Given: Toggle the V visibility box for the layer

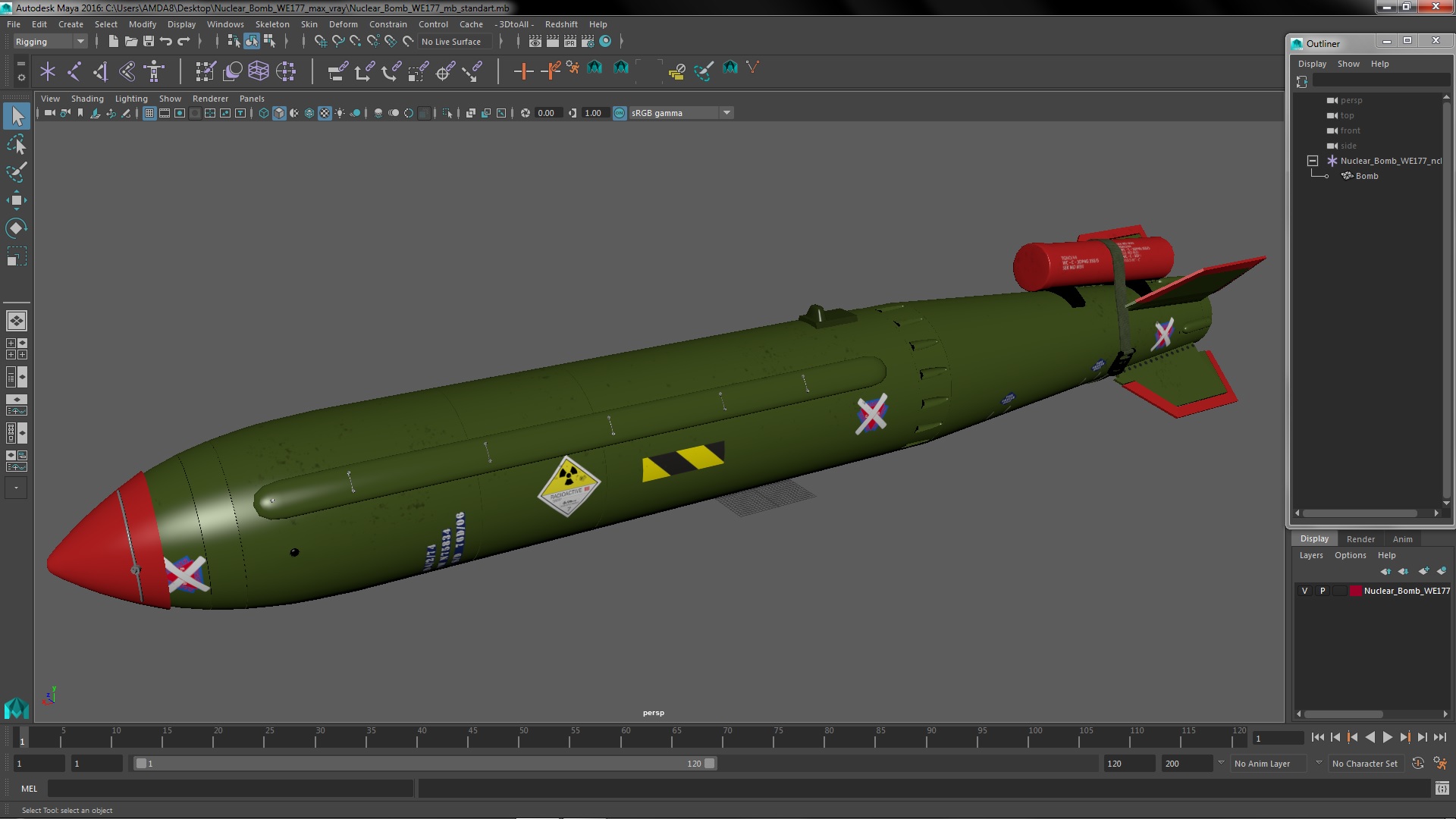Looking at the screenshot, I should pyautogui.click(x=1304, y=591).
